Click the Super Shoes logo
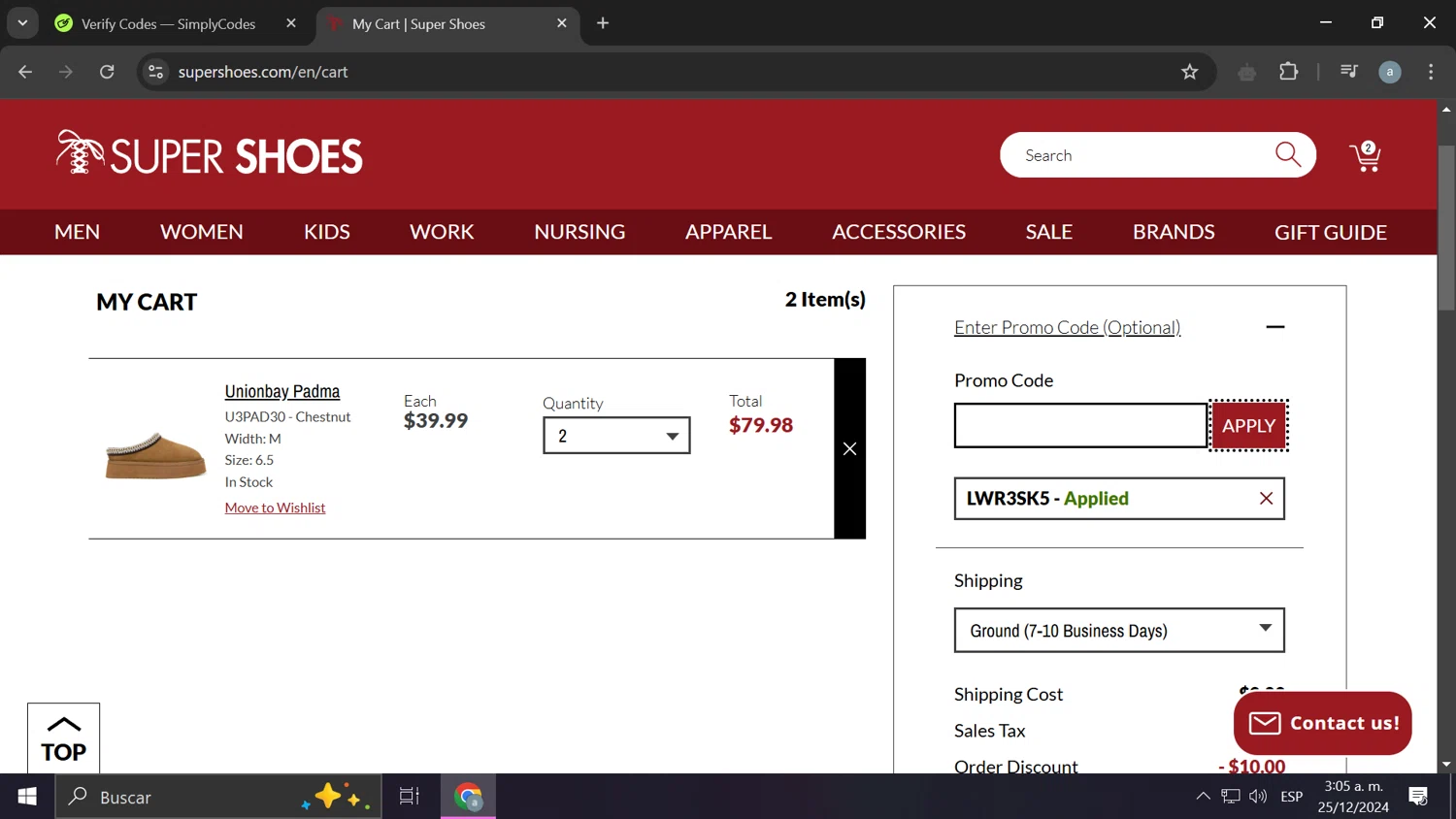The height and width of the screenshot is (819, 1456). [210, 153]
